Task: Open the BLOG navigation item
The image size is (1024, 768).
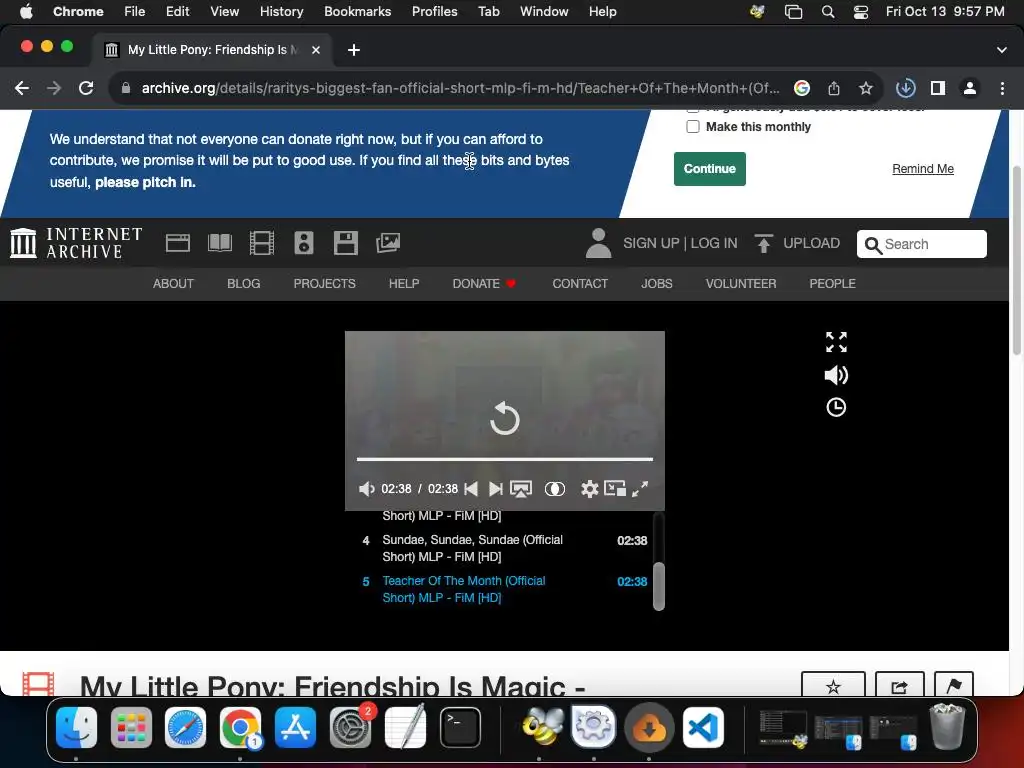Action: pos(244,283)
